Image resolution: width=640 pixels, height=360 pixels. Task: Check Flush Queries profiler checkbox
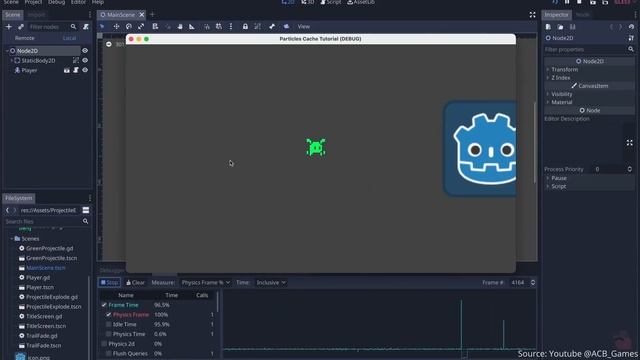pos(109,353)
